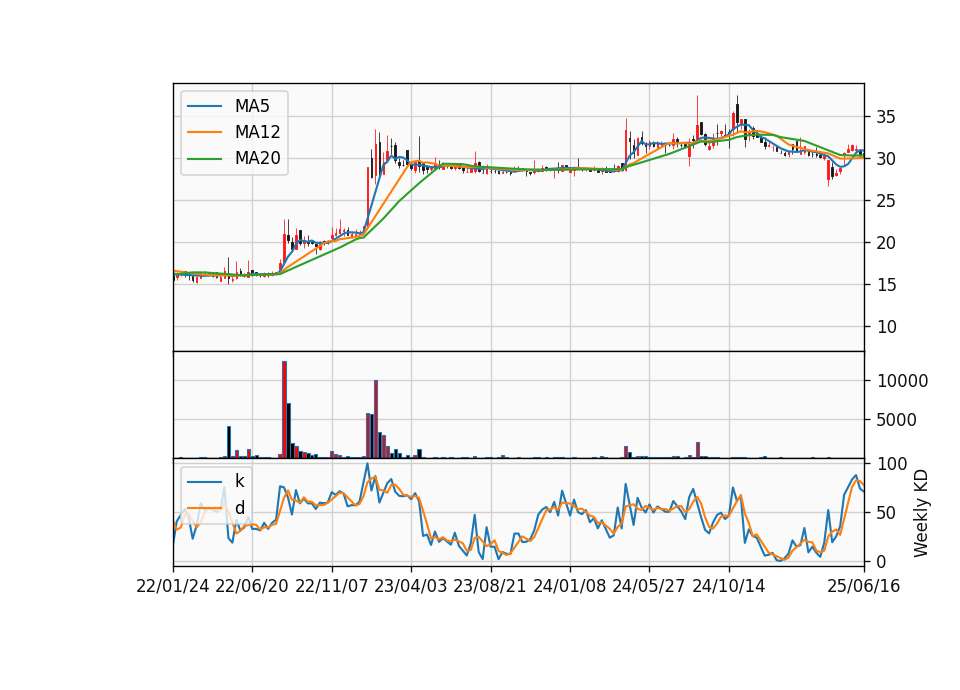The width and height of the screenshot is (960, 690).
Task: Click the 24/10/14 date tick label
Action: 729,586
